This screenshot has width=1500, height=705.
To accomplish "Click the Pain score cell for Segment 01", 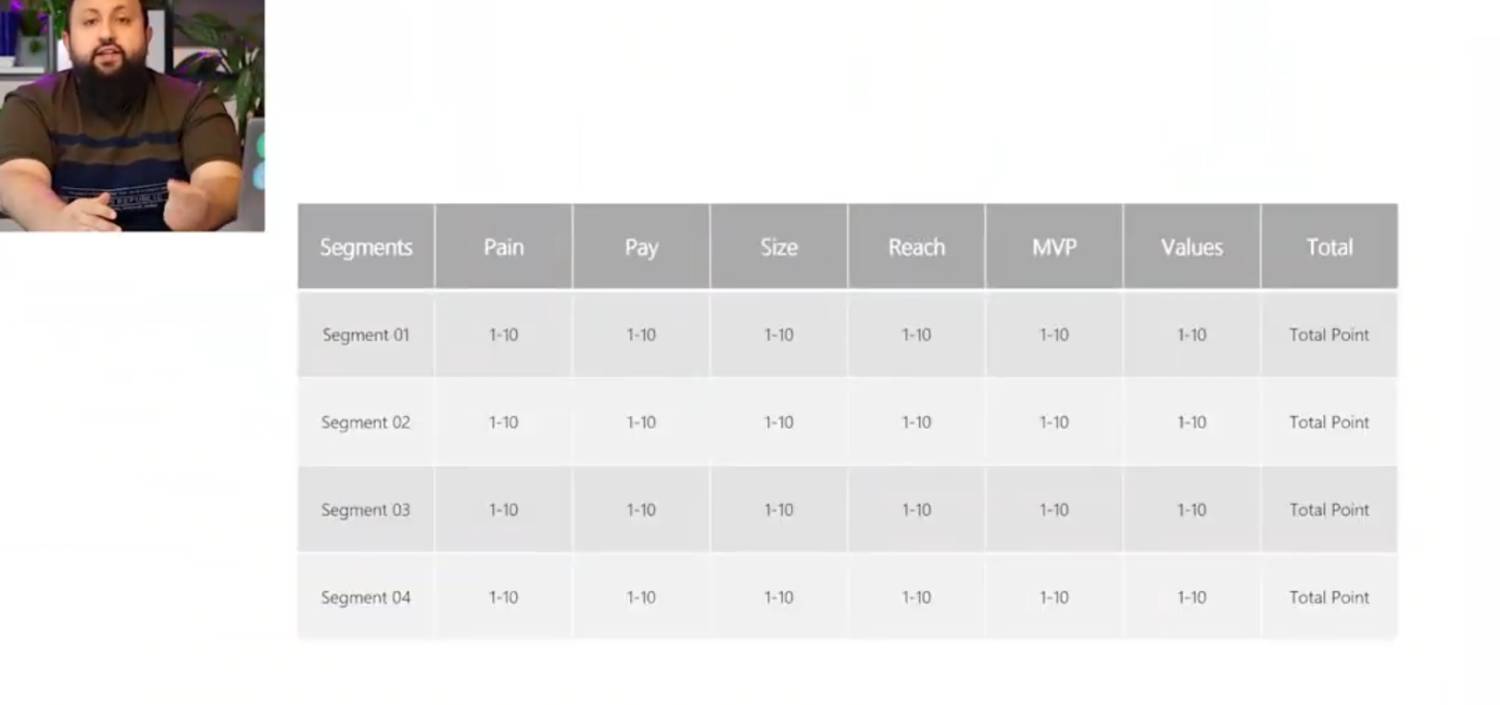I will click(x=504, y=335).
